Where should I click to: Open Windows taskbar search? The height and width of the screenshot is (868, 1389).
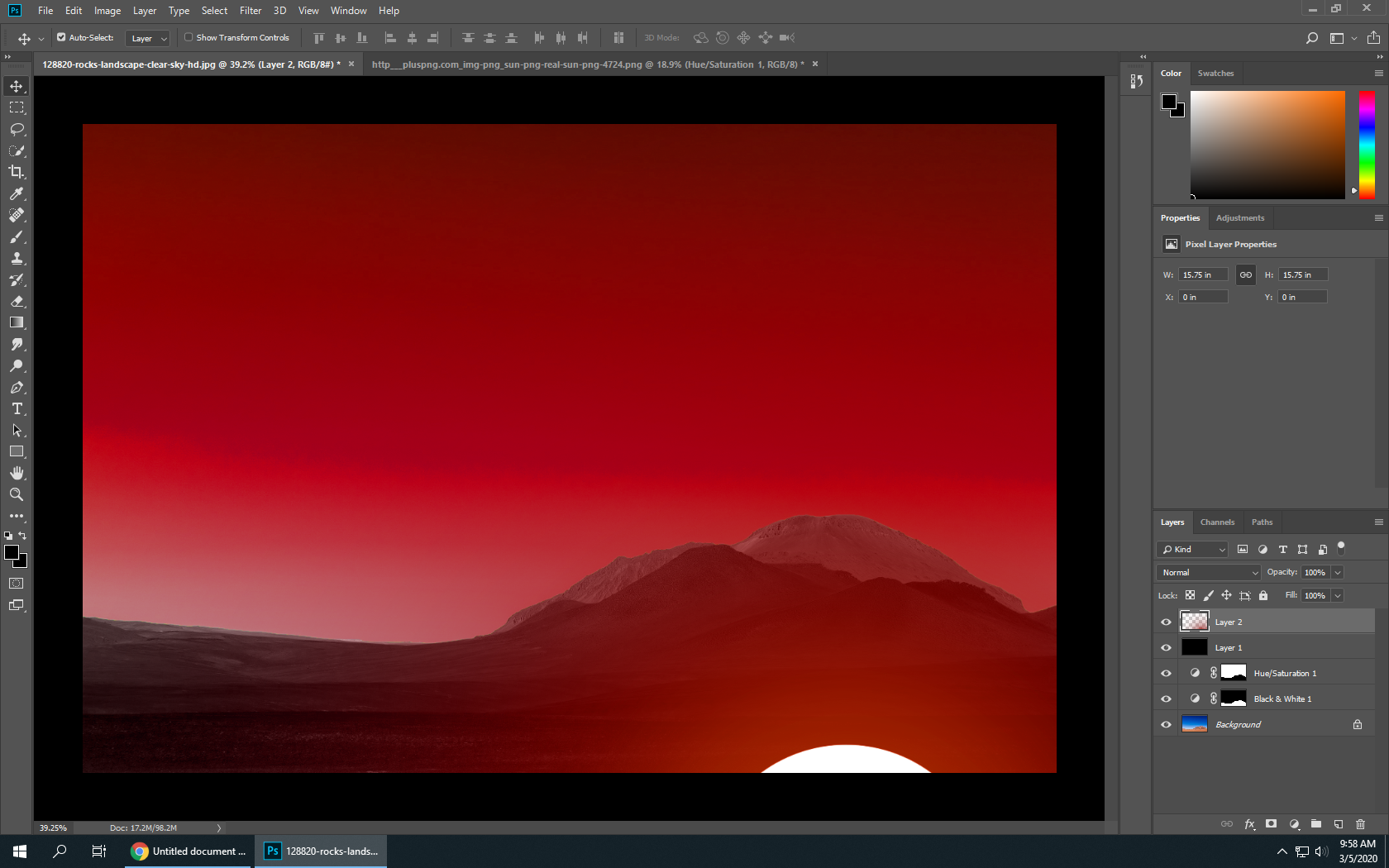click(x=60, y=851)
